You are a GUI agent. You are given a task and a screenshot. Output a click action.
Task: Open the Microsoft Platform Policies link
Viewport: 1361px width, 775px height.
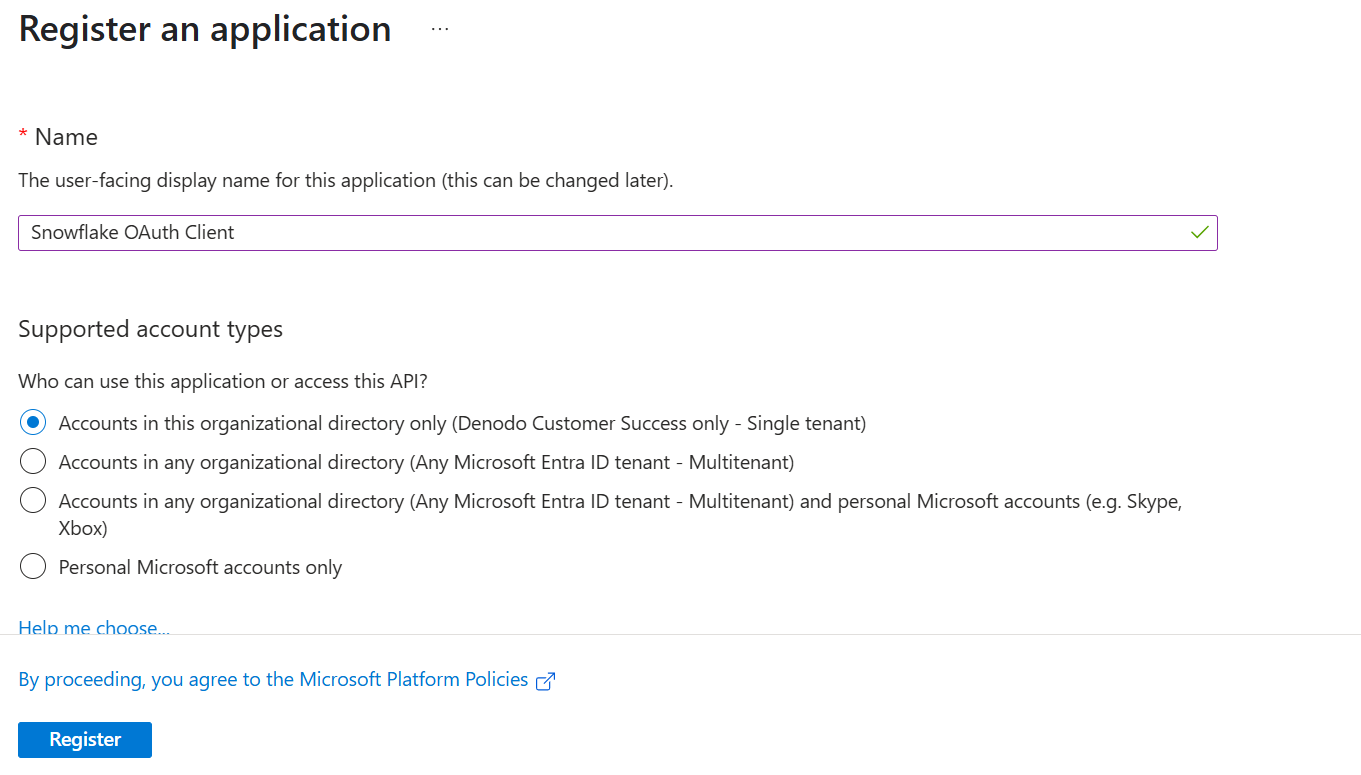click(x=273, y=679)
